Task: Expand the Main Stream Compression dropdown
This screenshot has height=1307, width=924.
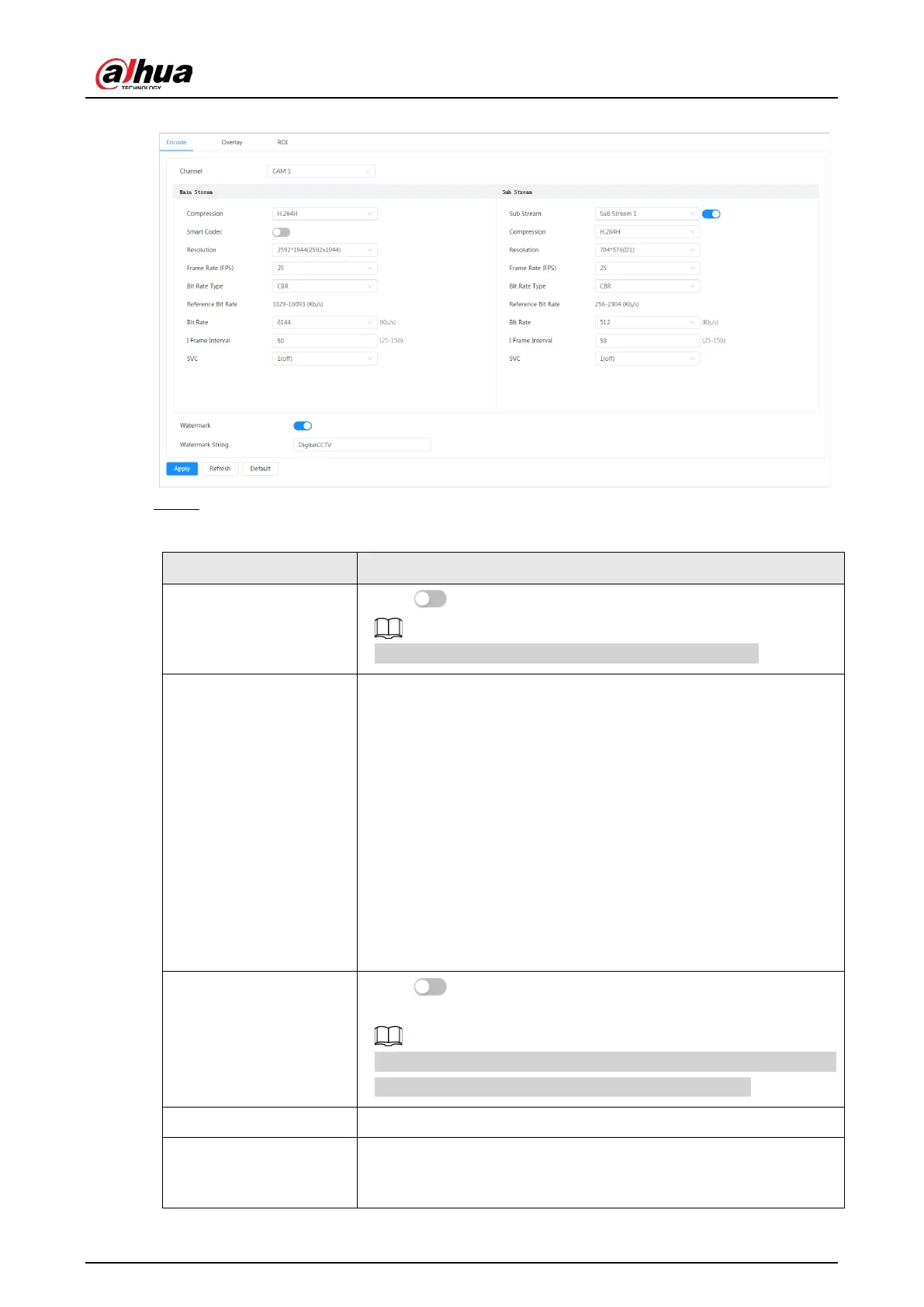Action: [324, 213]
